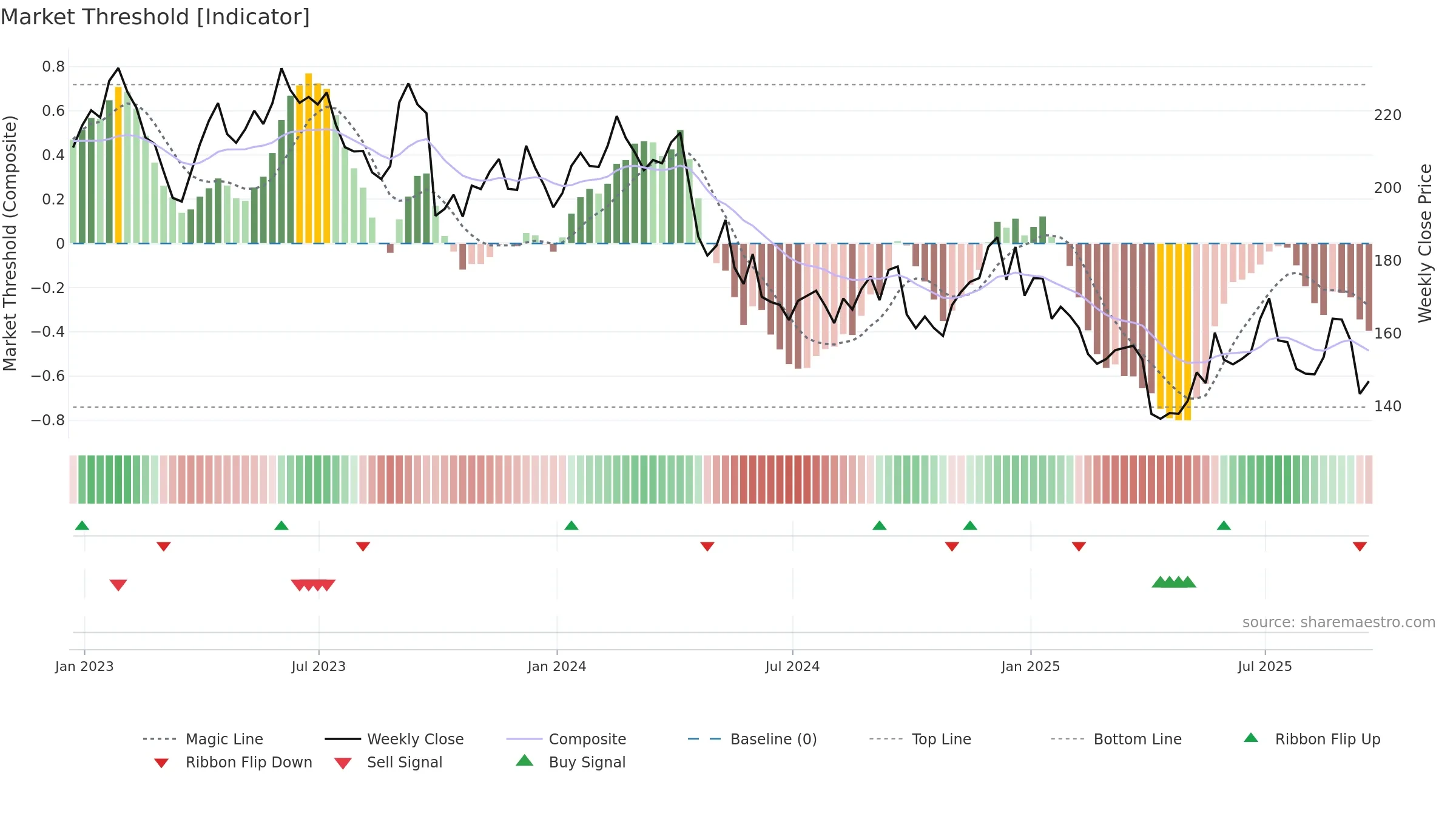Toggle the Ribbon Flip Up legend entry
This screenshot has height=819, width=1456.
coord(1312,739)
